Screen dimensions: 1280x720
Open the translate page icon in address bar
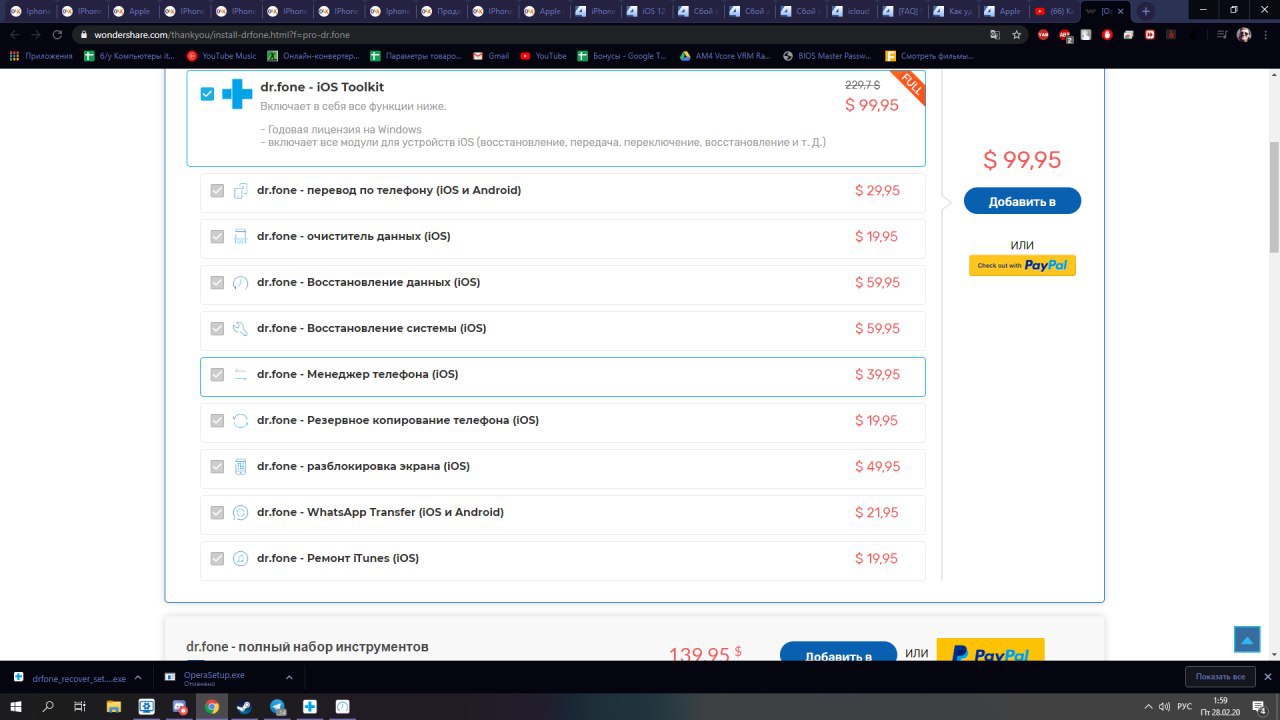(x=994, y=34)
